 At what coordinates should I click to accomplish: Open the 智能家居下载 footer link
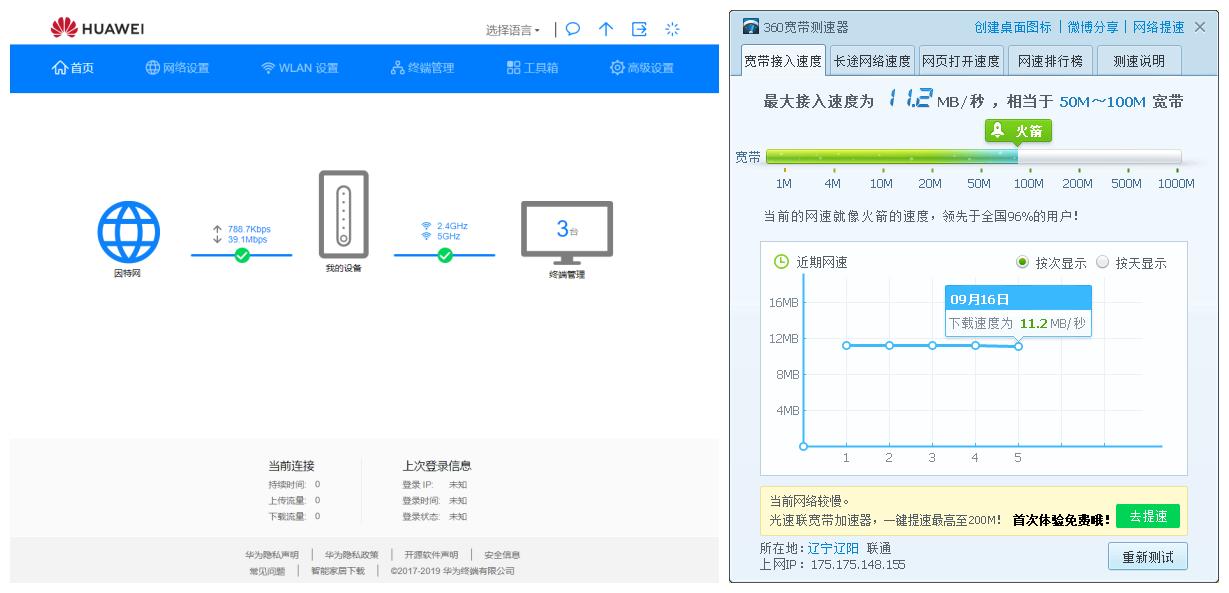click(x=337, y=571)
